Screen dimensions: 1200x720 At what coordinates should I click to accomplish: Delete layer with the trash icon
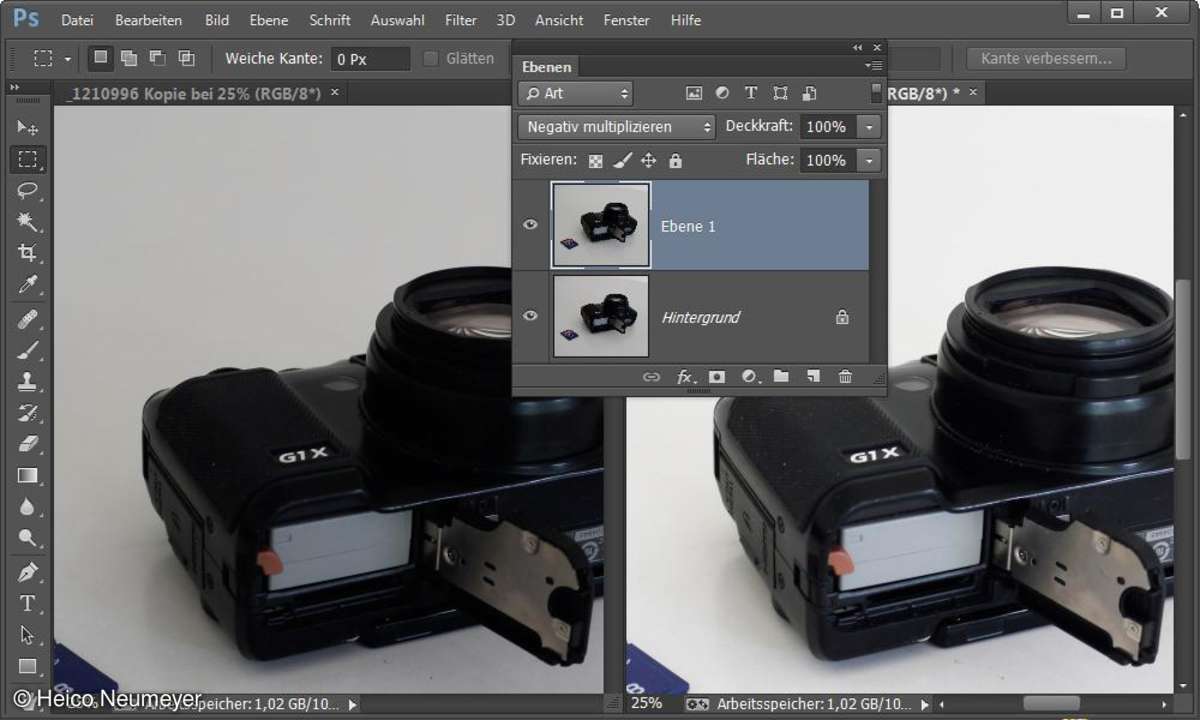click(x=845, y=377)
